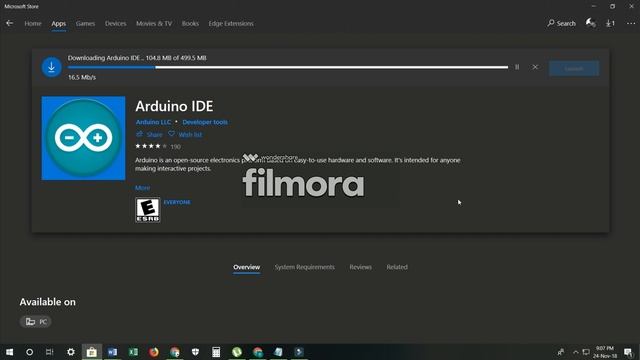Click the taskbar clock showing 9:07 PM
The width and height of the screenshot is (640, 360).
pyautogui.click(x=605, y=352)
